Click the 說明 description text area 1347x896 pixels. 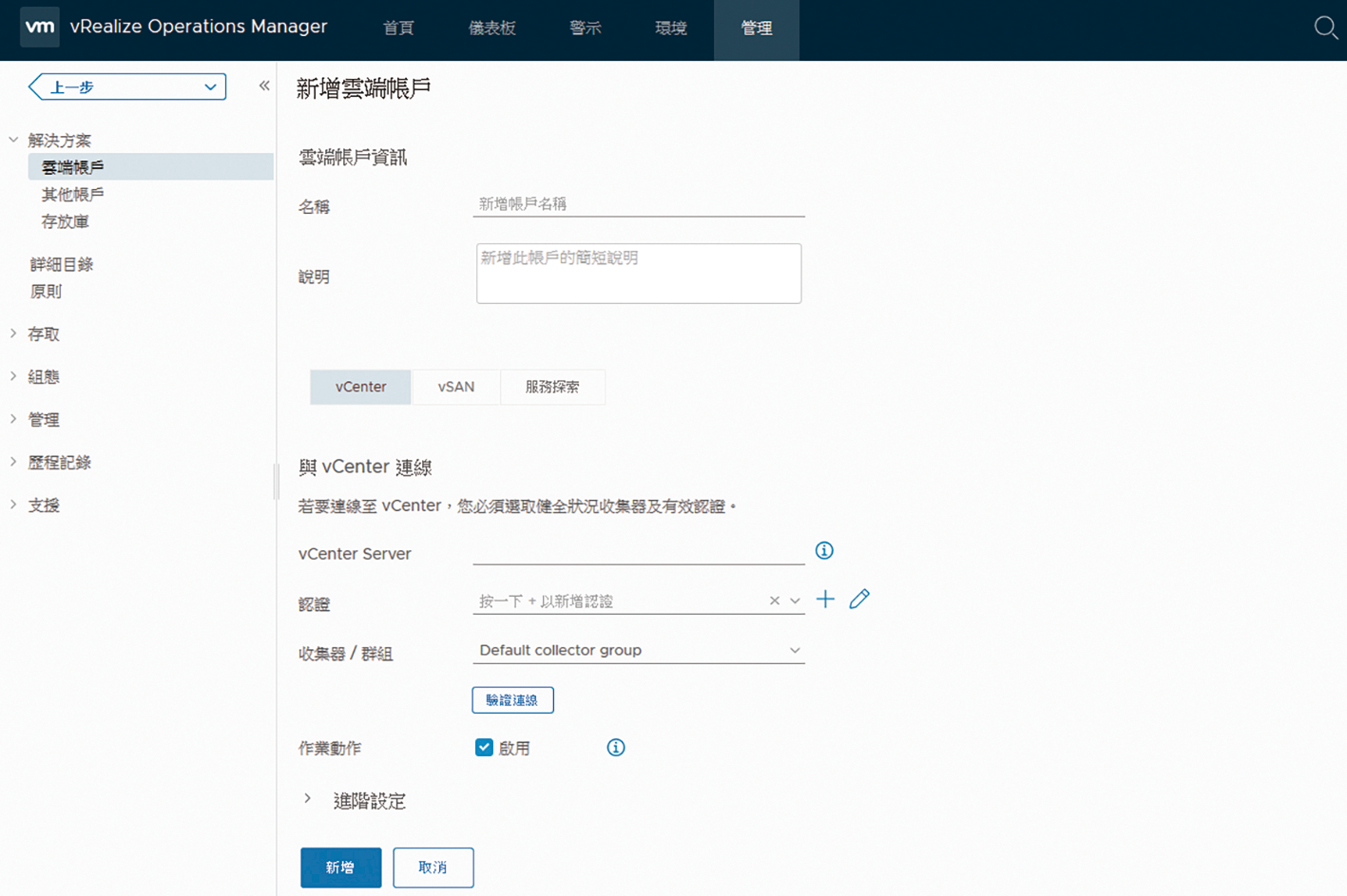[639, 274]
